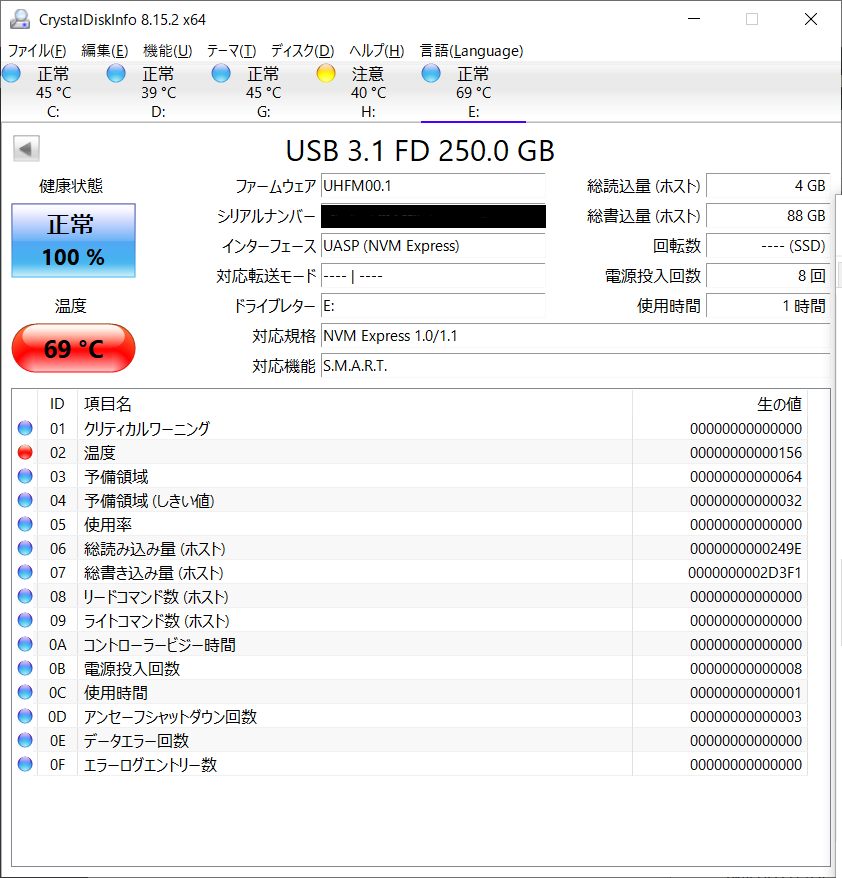Viewport: 842px width, 878px height.
Task: Click the previous disk arrow button
Action: point(26,149)
